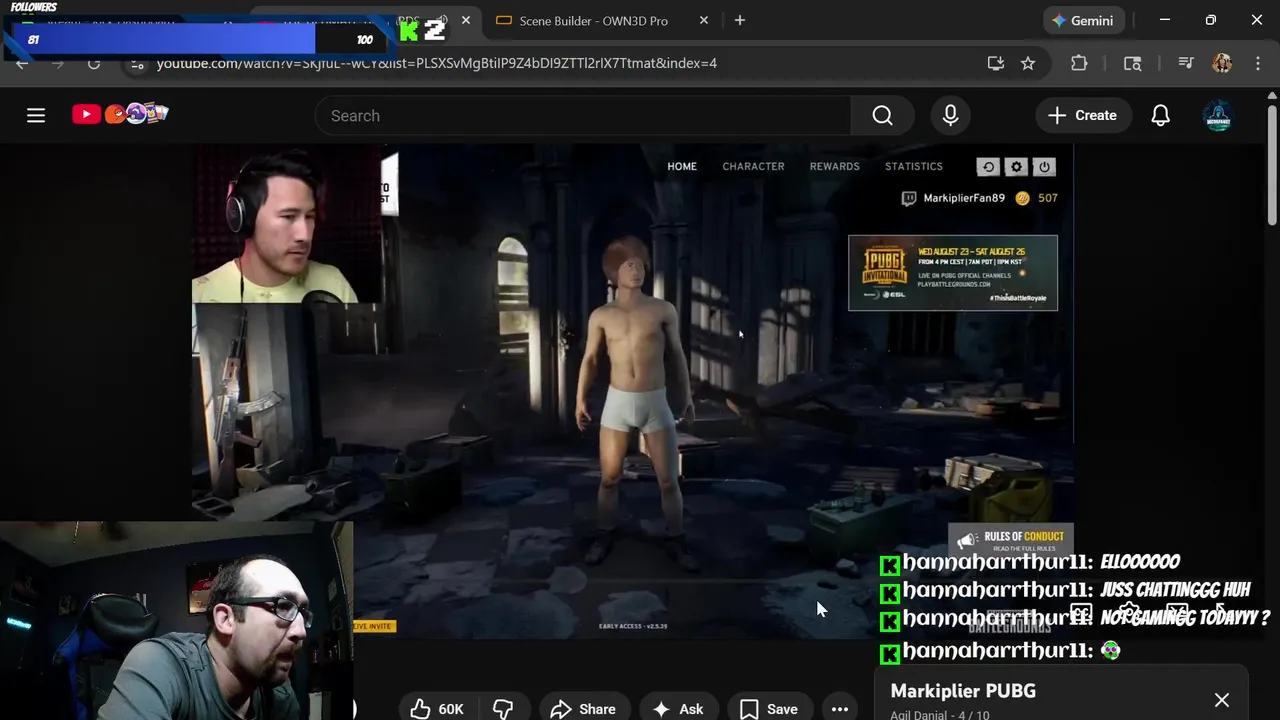Select STATISTICS tab in PUBG menu
This screenshot has width=1280, height=720.
tap(913, 166)
